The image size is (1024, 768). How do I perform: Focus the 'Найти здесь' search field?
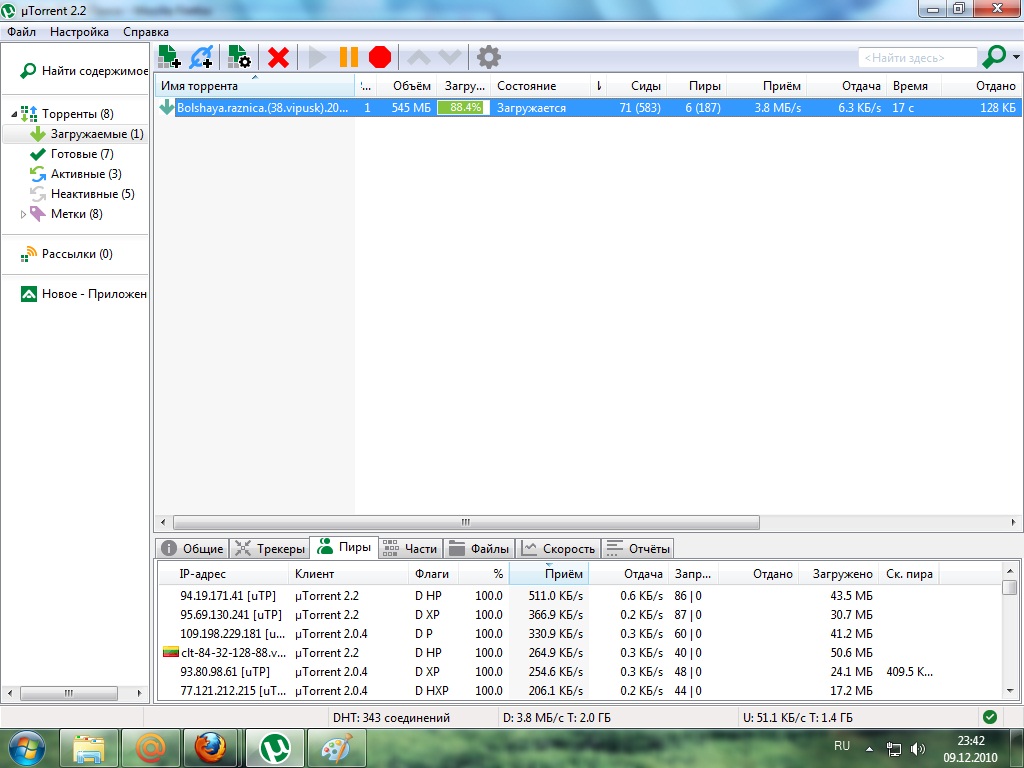point(918,58)
